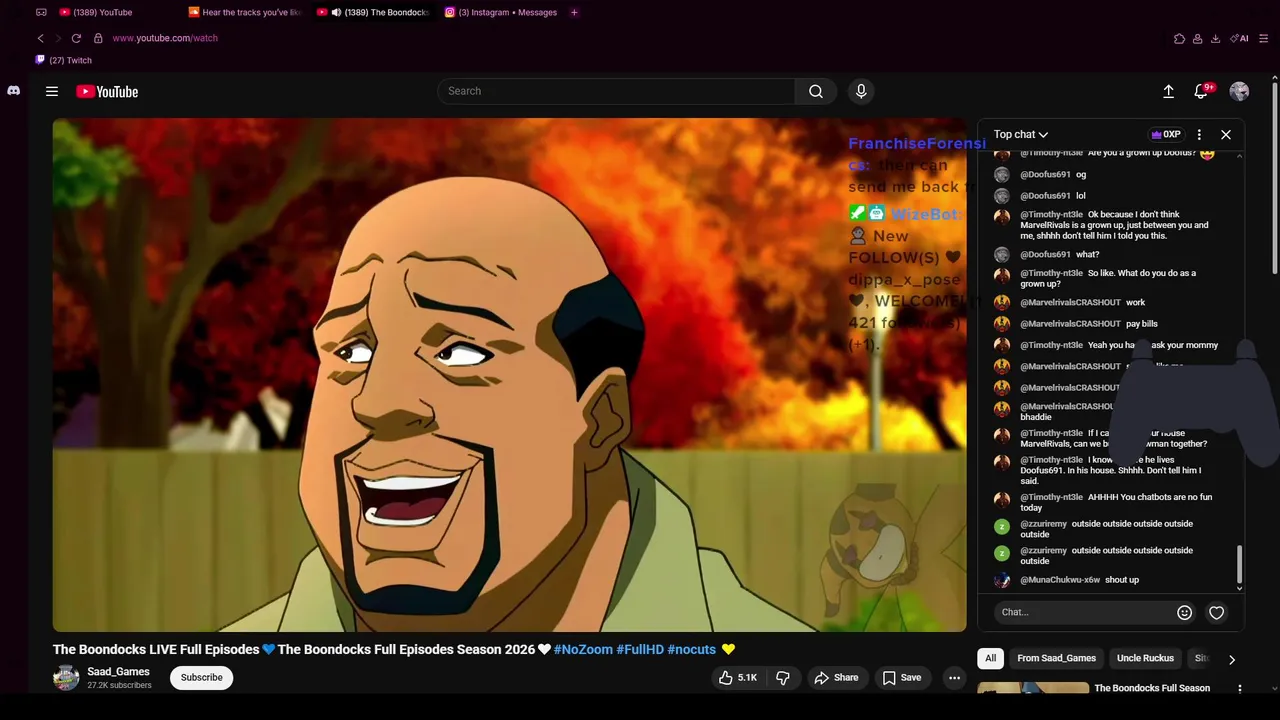
Task: Open the menu for the Boondocks Full Season video
Action: pyautogui.click(x=1240, y=688)
